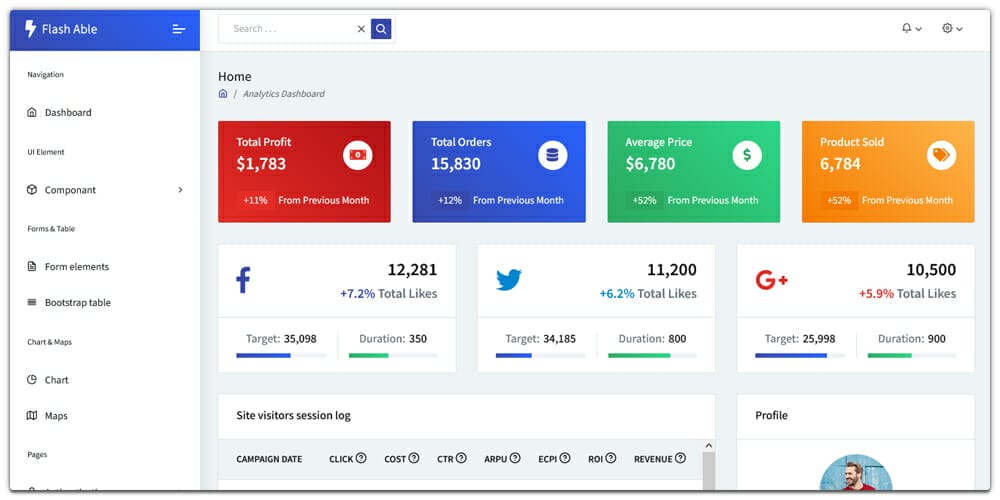
Task: Click the 11,200 Twitter likes count
Action: pos(672,270)
